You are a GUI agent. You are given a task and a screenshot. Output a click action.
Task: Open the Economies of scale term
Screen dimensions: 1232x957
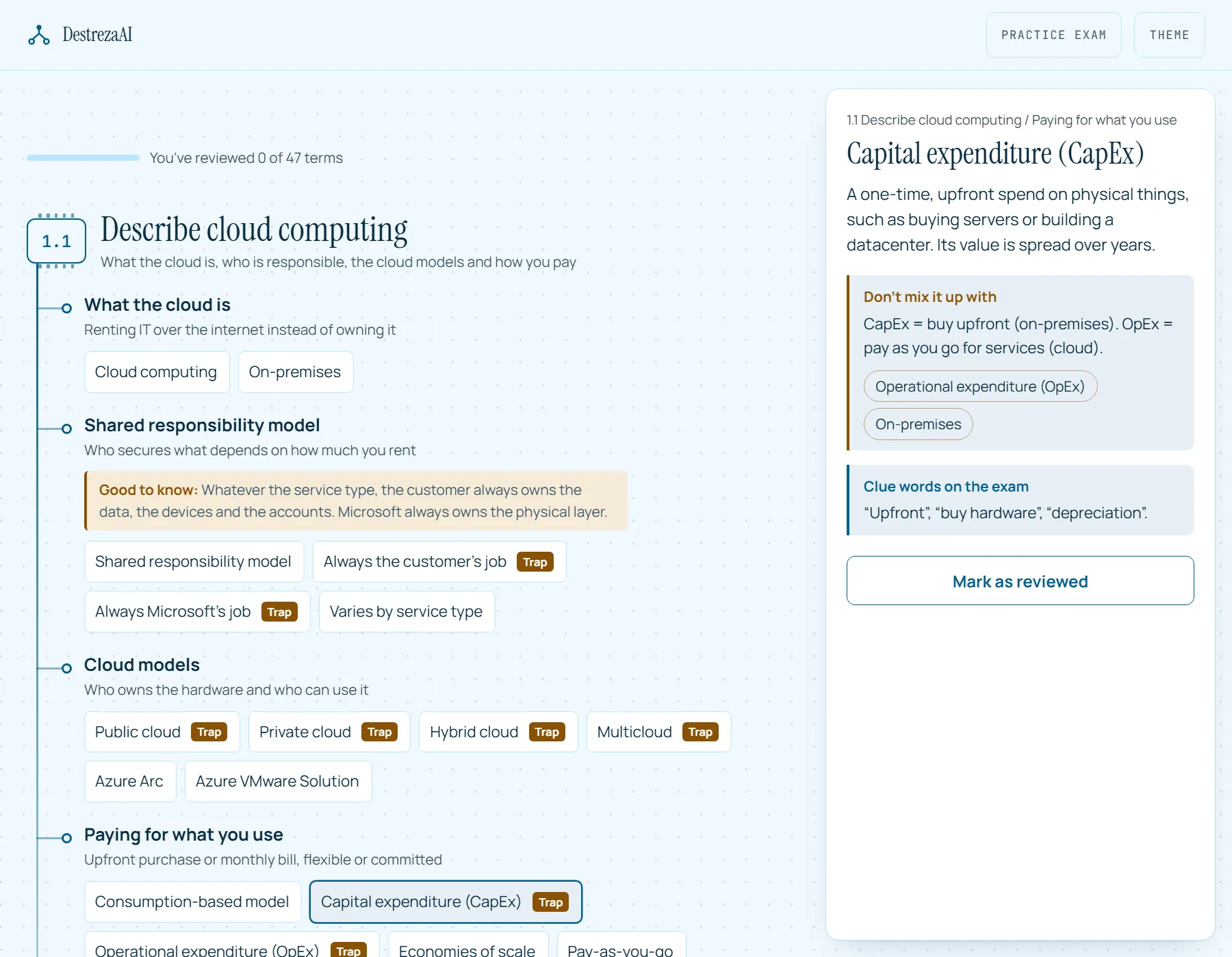tap(467, 945)
